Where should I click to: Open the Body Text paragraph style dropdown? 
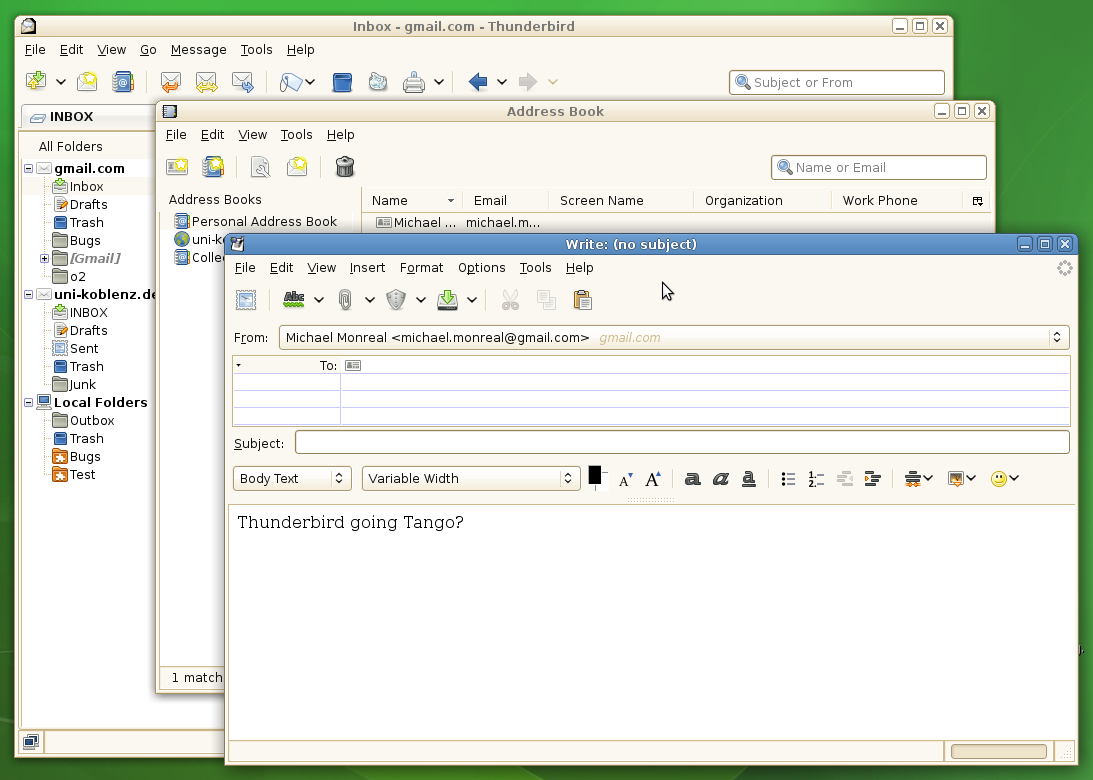coord(292,479)
